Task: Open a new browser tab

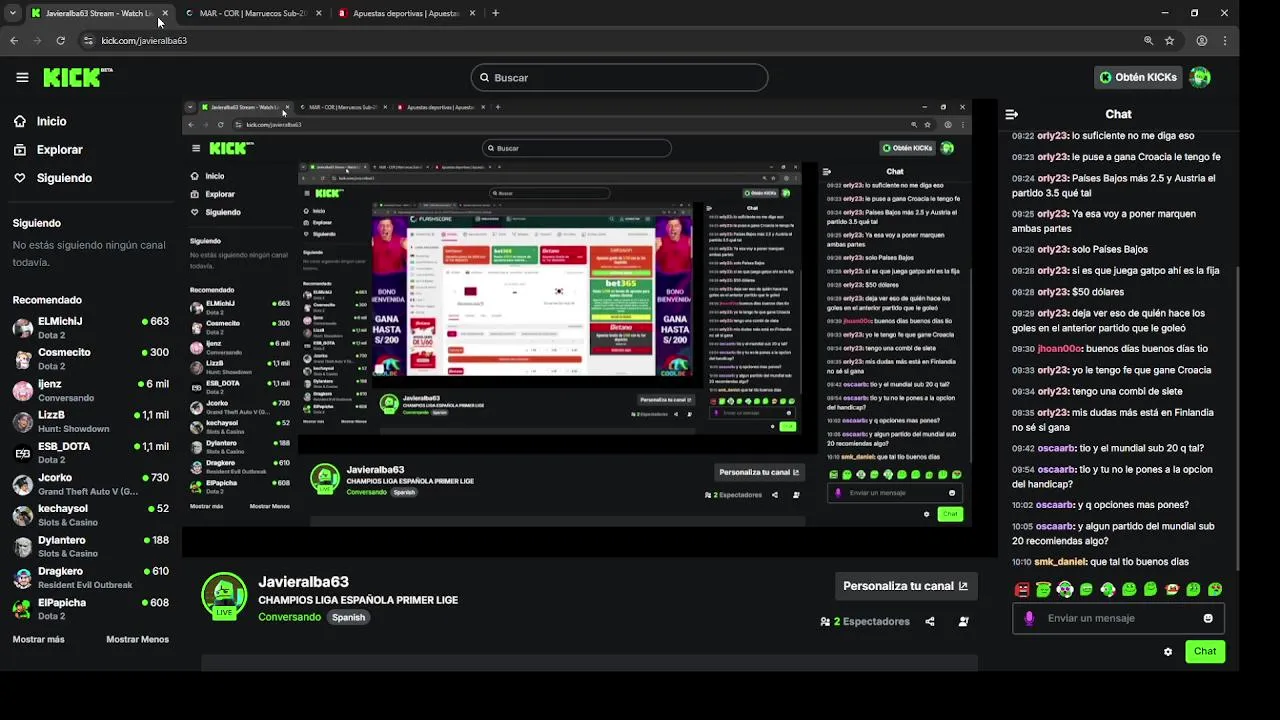Action: (495, 13)
